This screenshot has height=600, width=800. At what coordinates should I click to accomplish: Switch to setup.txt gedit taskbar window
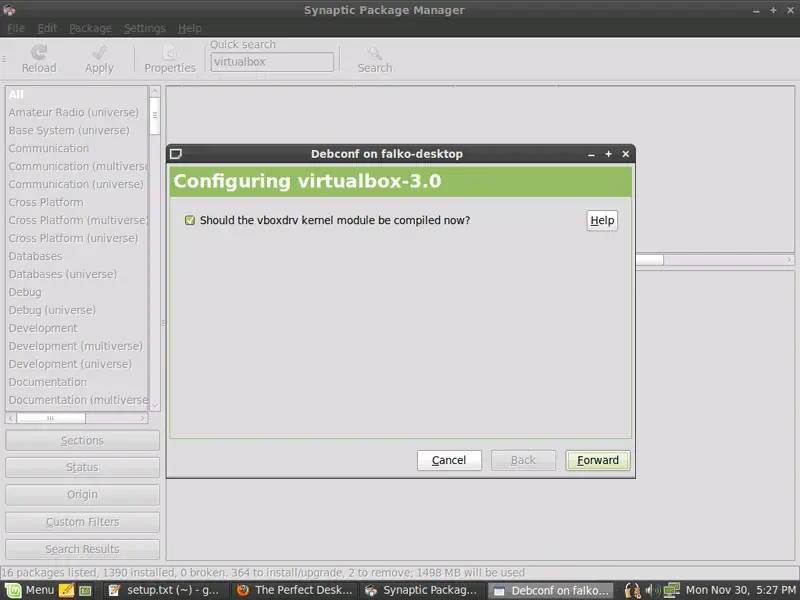(x=163, y=590)
